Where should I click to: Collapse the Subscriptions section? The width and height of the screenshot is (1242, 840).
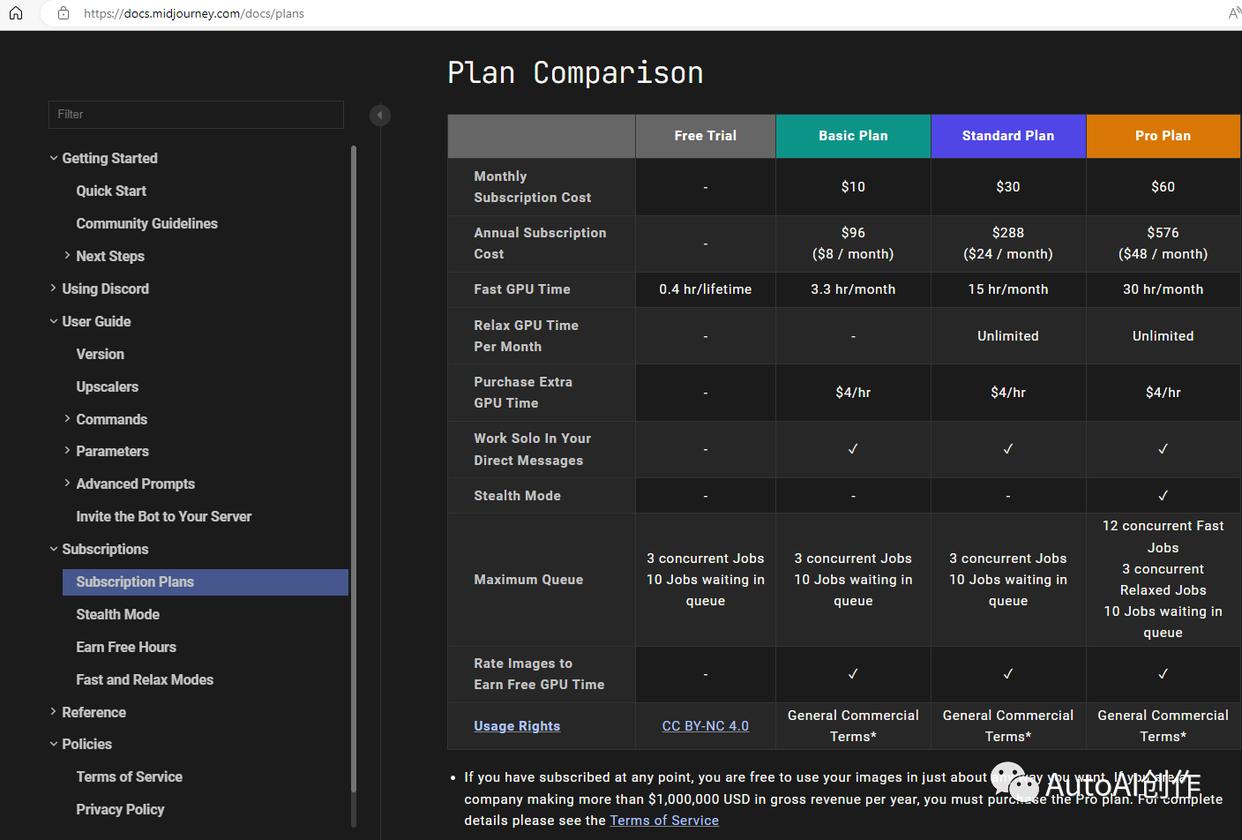click(x=53, y=549)
